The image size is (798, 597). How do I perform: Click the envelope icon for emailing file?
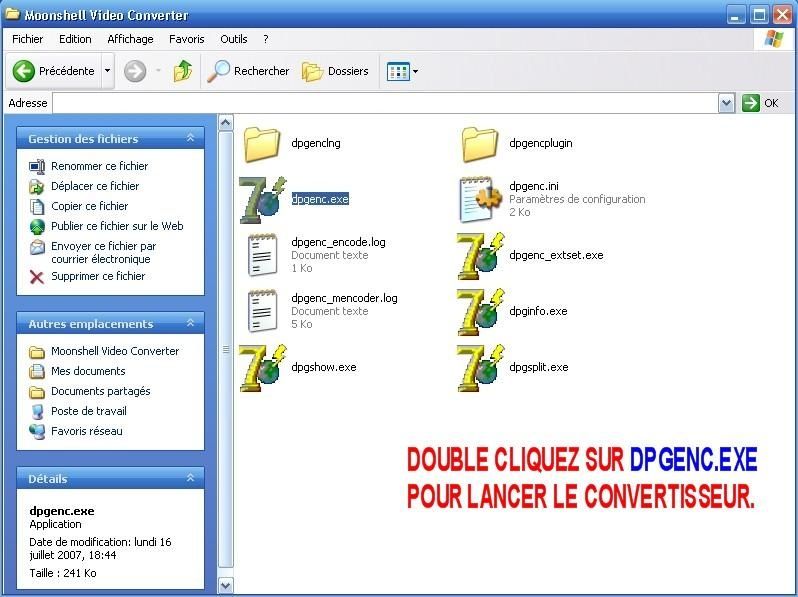coord(37,247)
